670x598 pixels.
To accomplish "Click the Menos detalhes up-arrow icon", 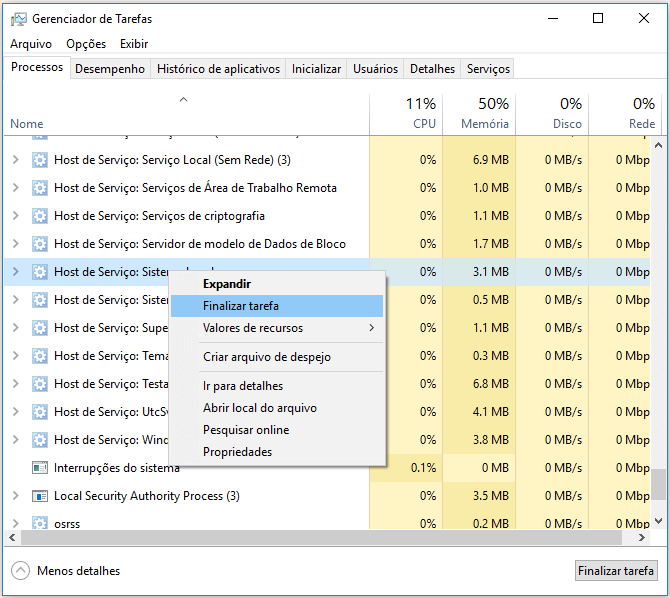I will tap(20, 571).
